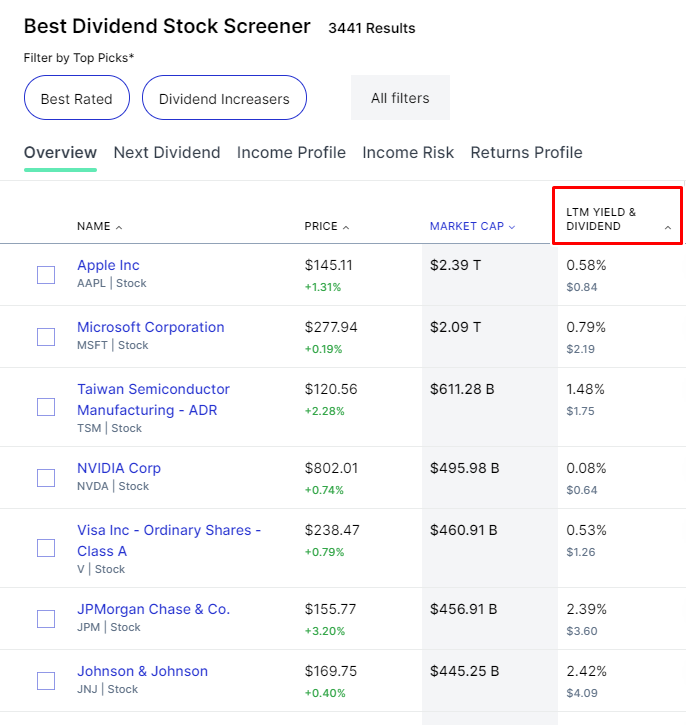Go to the Income Risk tab
Screen dimensions: 686x725
(408, 153)
